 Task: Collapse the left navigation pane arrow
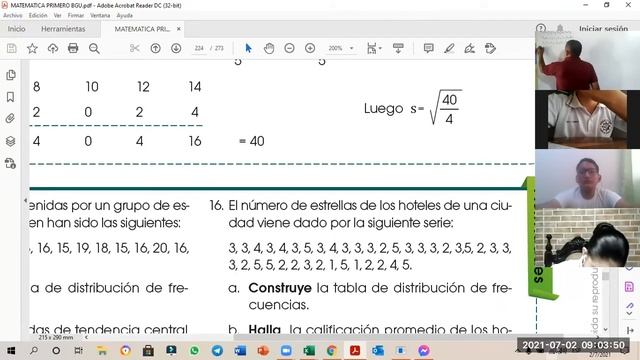25,200
